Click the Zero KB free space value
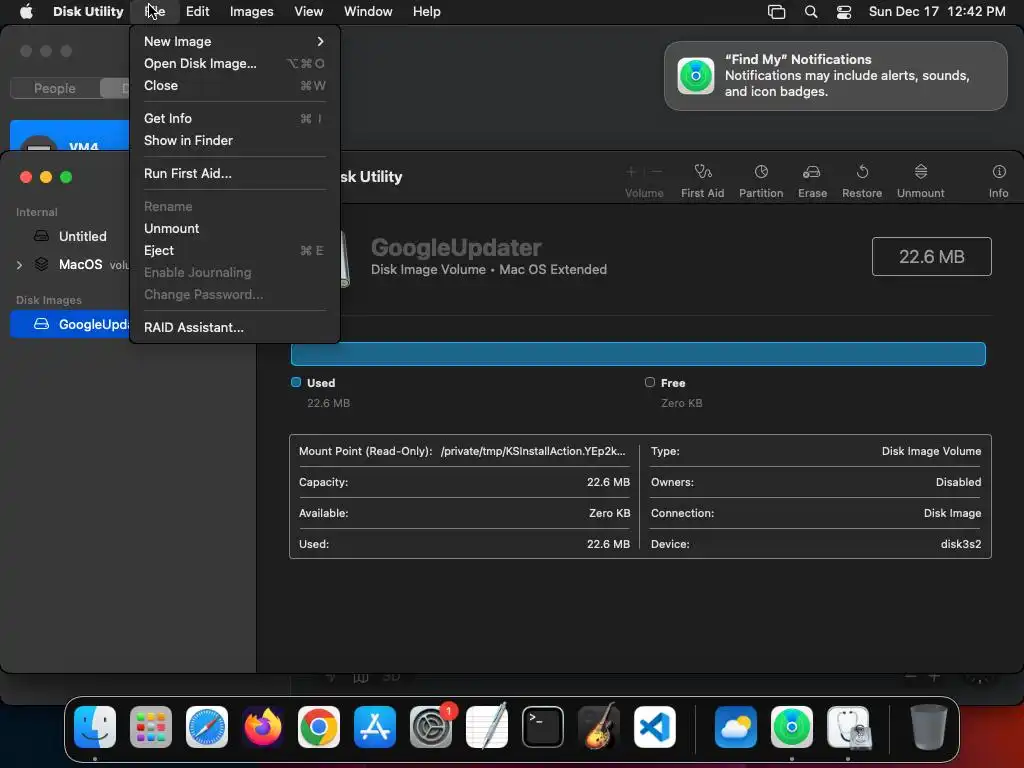 click(681, 403)
